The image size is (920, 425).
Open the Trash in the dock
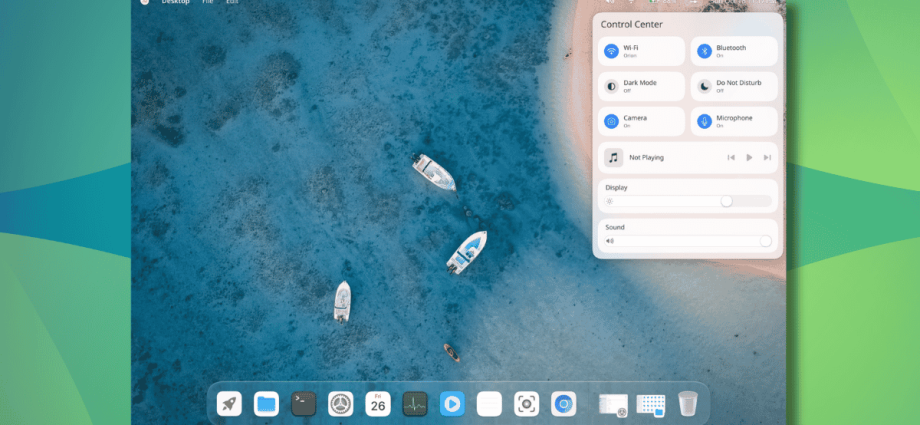pyautogui.click(x=688, y=404)
